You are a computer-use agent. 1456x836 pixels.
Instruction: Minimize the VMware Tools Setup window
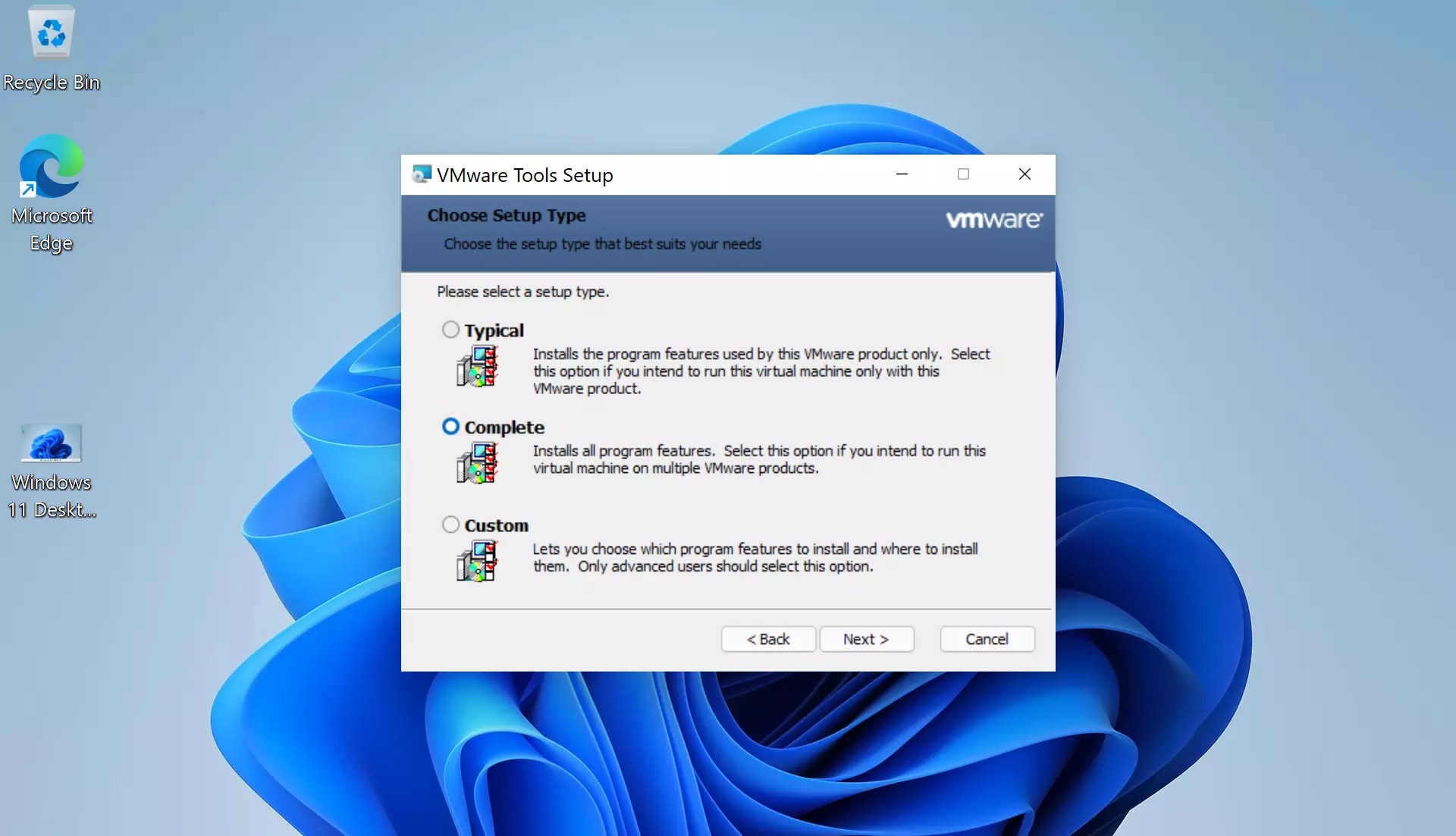pyautogui.click(x=902, y=174)
